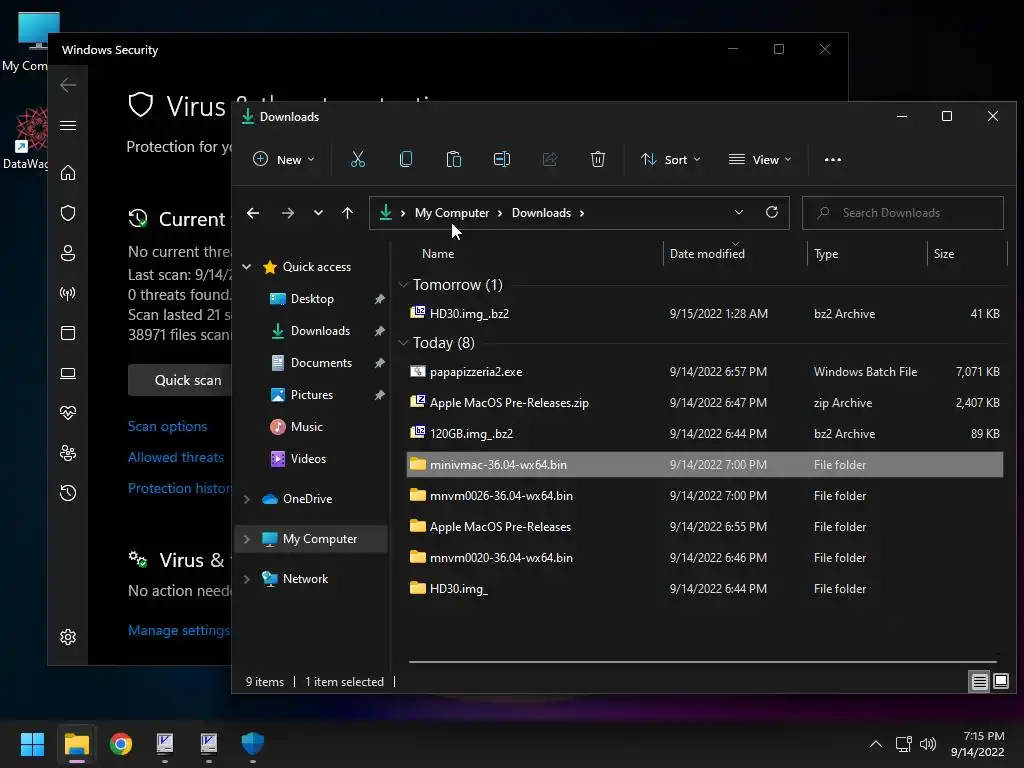Open Firewall & network icon in Security sidebar
Screen dimensions: 1024x768
pyautogui.click(x=68, y=293)
